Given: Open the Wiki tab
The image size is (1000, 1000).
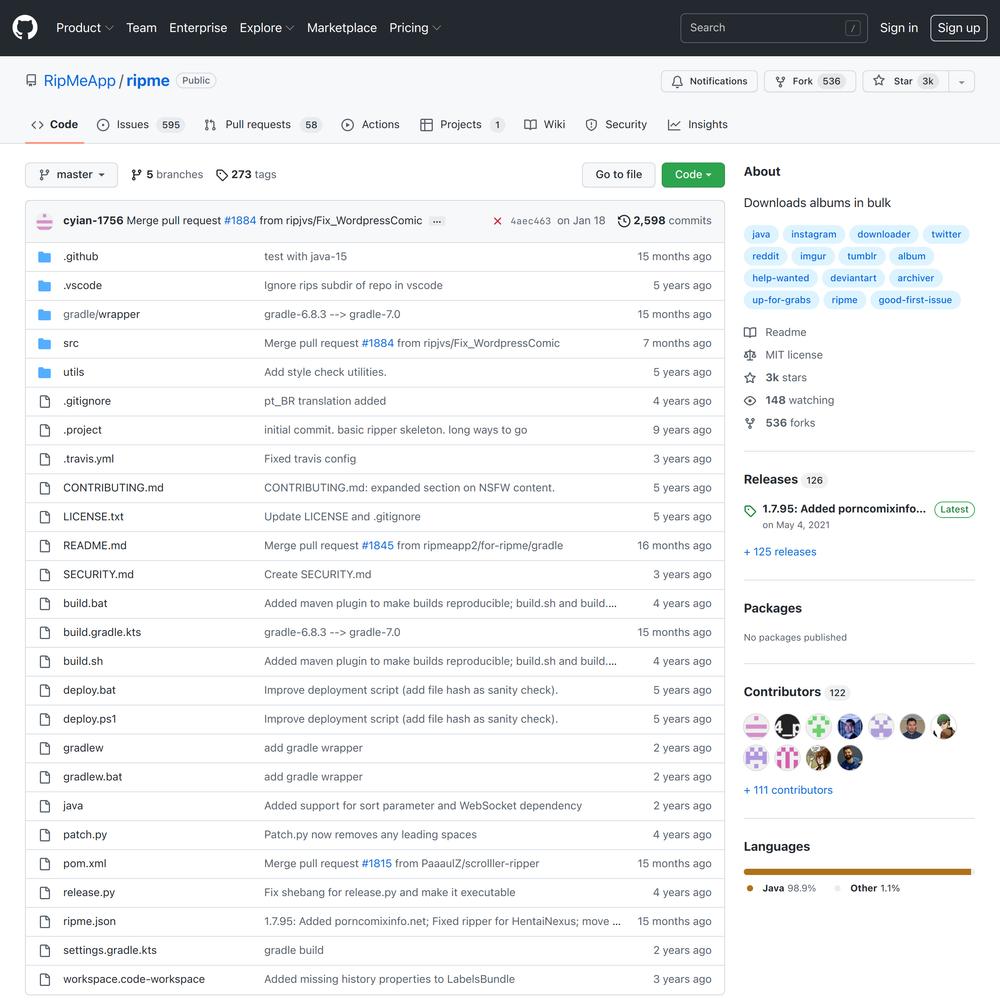Looking at the screenshot, I should [x=545, y=125].
